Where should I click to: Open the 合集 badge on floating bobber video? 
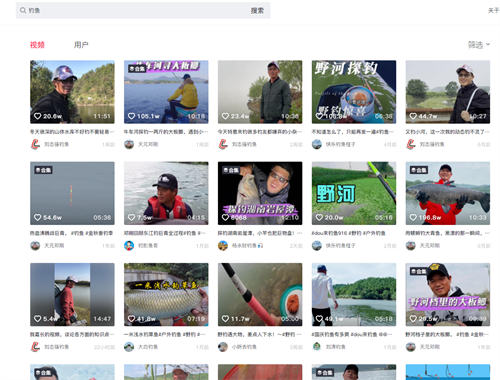44,170
